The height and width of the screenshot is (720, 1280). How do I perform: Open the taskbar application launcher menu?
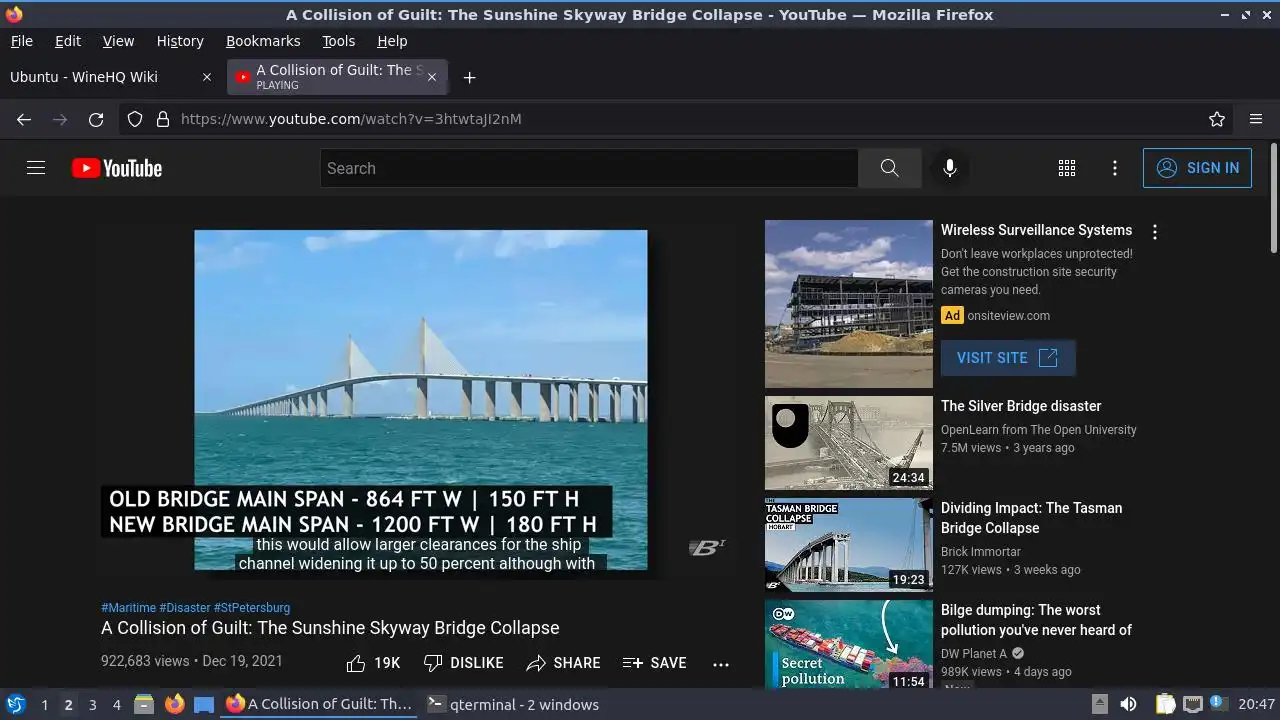[x=16, y=704]
